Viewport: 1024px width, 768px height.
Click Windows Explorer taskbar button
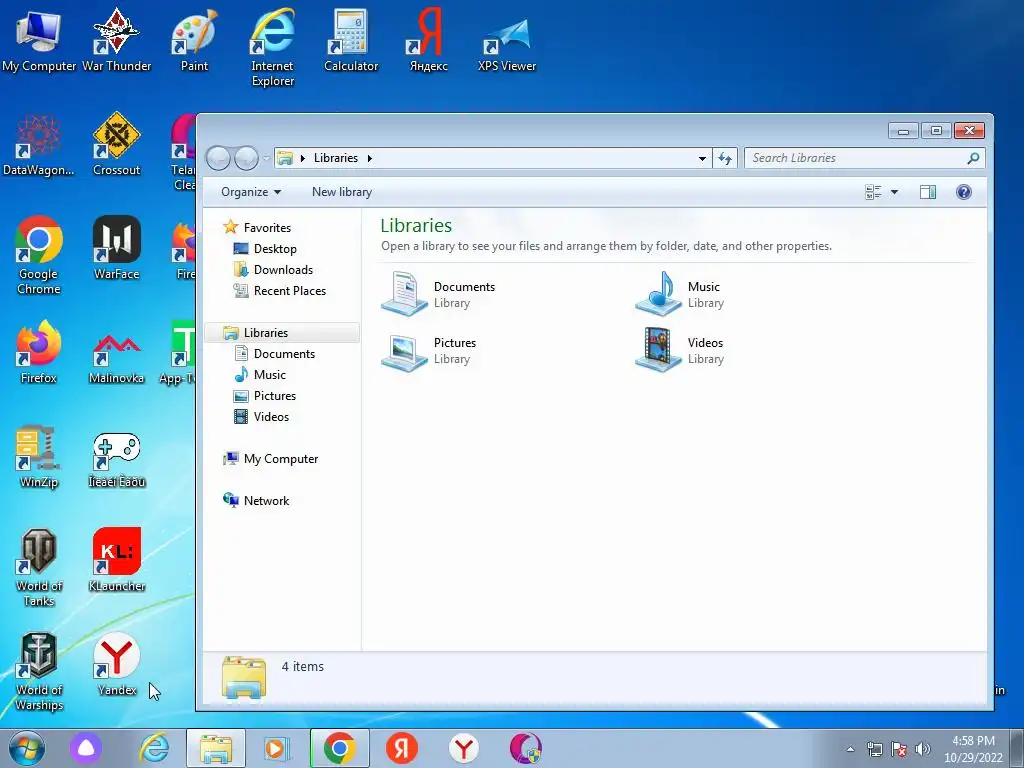[x=216, y=748]
